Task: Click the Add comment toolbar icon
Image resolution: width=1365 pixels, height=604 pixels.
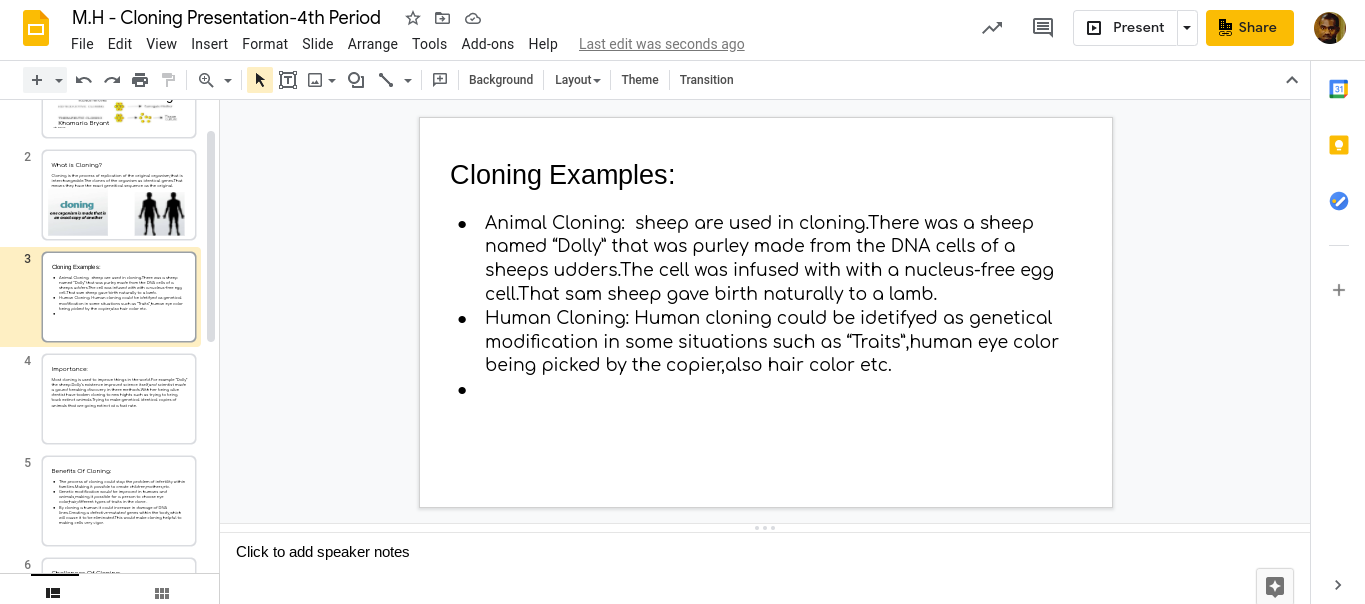Action: (x=440, y=80)
